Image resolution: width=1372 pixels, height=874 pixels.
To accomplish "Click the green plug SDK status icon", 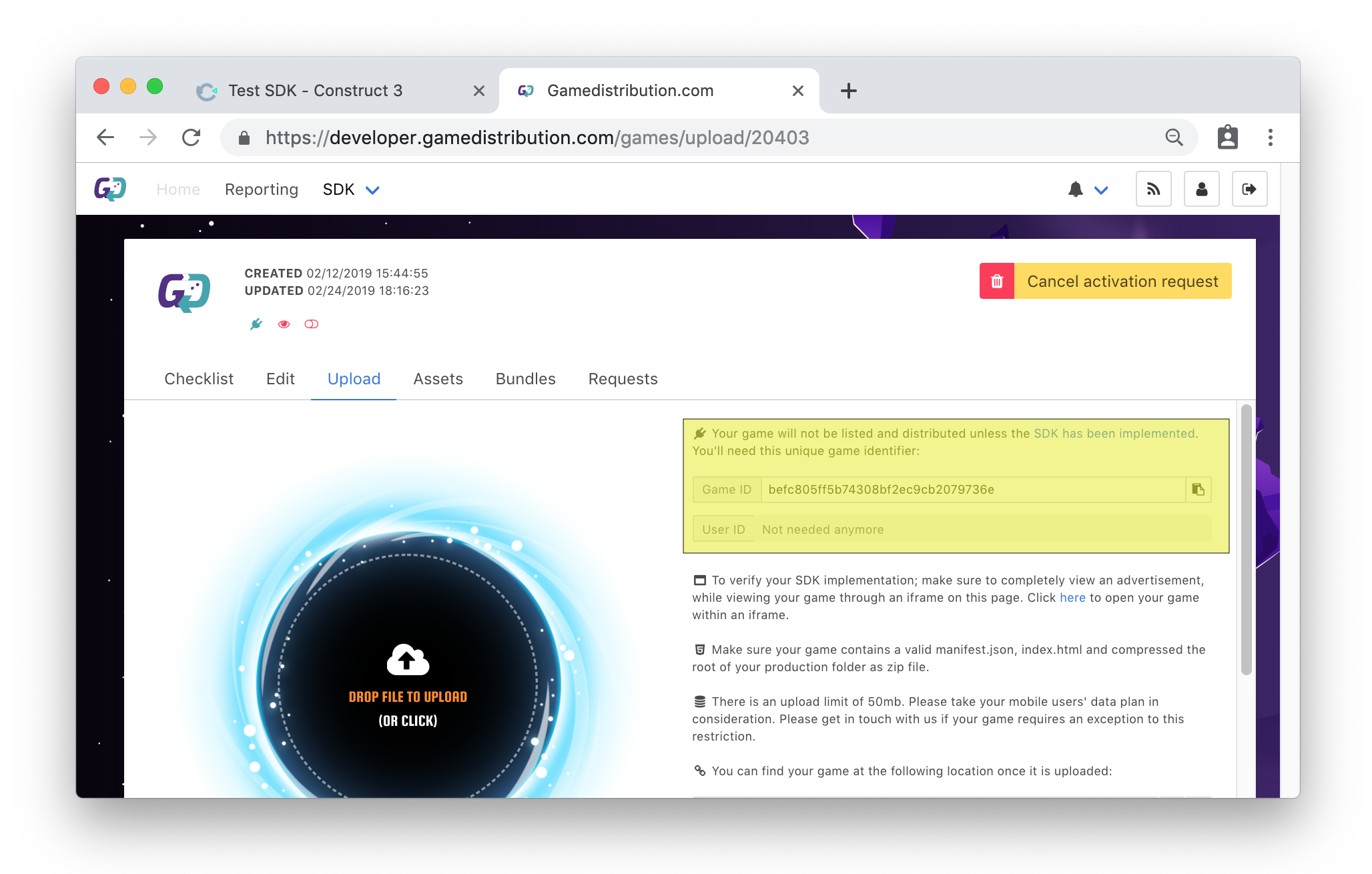I will click(256, 324).
